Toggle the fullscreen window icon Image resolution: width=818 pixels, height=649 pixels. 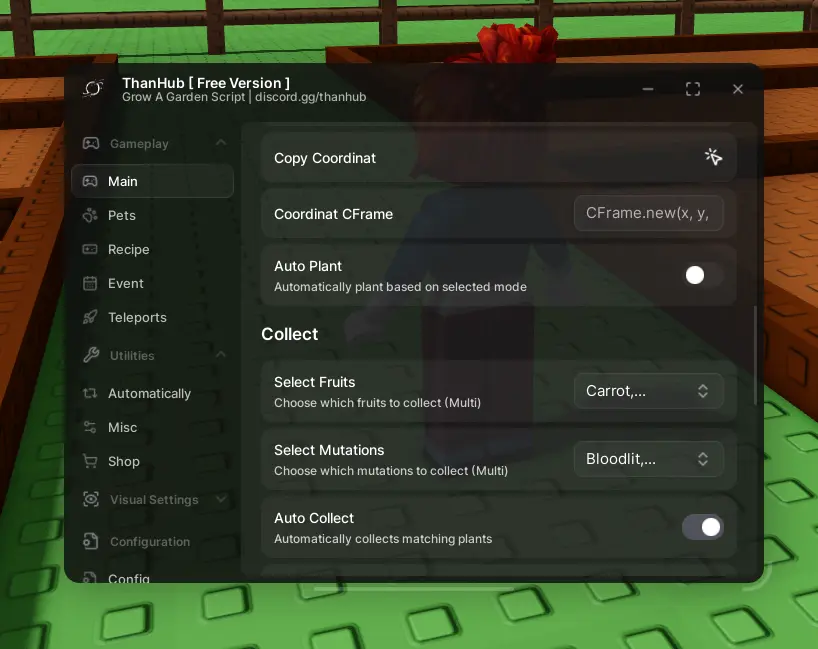pyautogui.click(x=693, y=89)
